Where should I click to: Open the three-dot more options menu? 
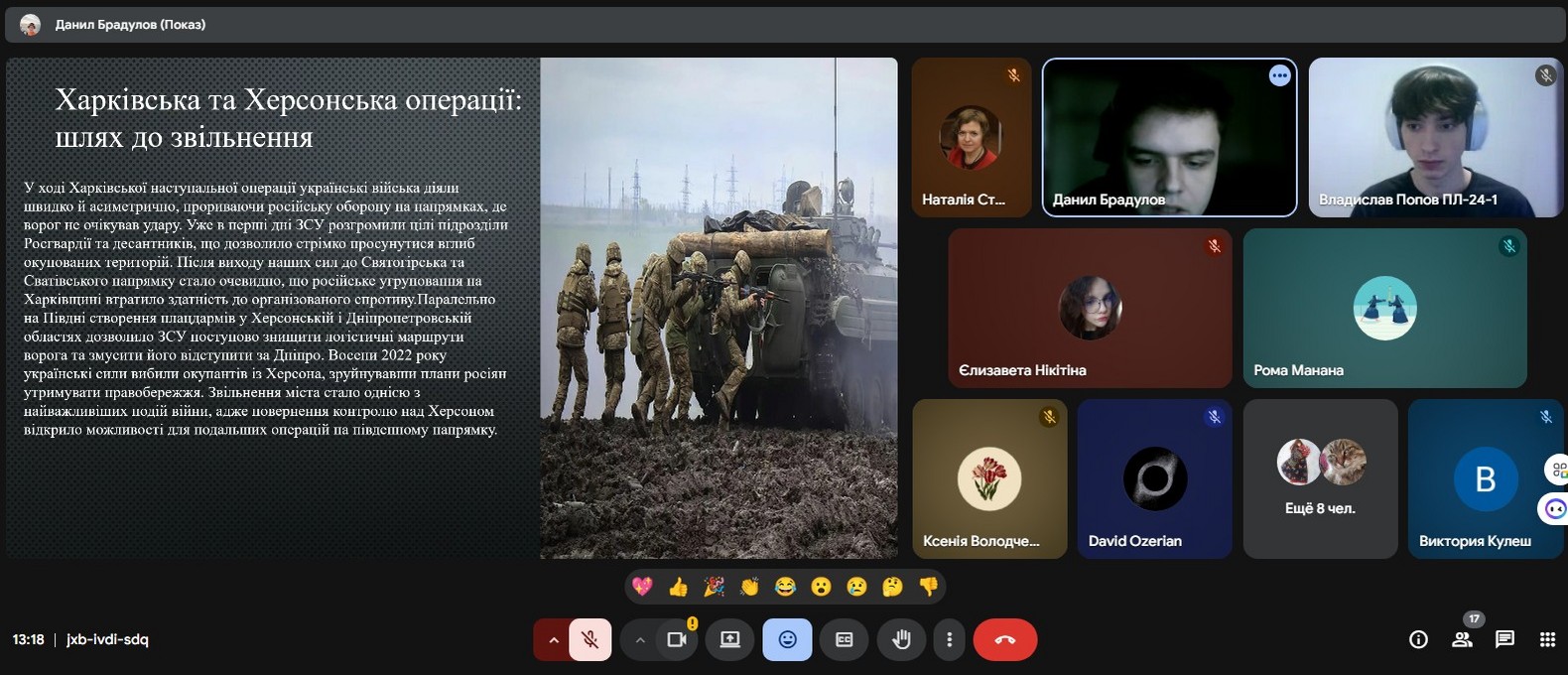(950, 640)
